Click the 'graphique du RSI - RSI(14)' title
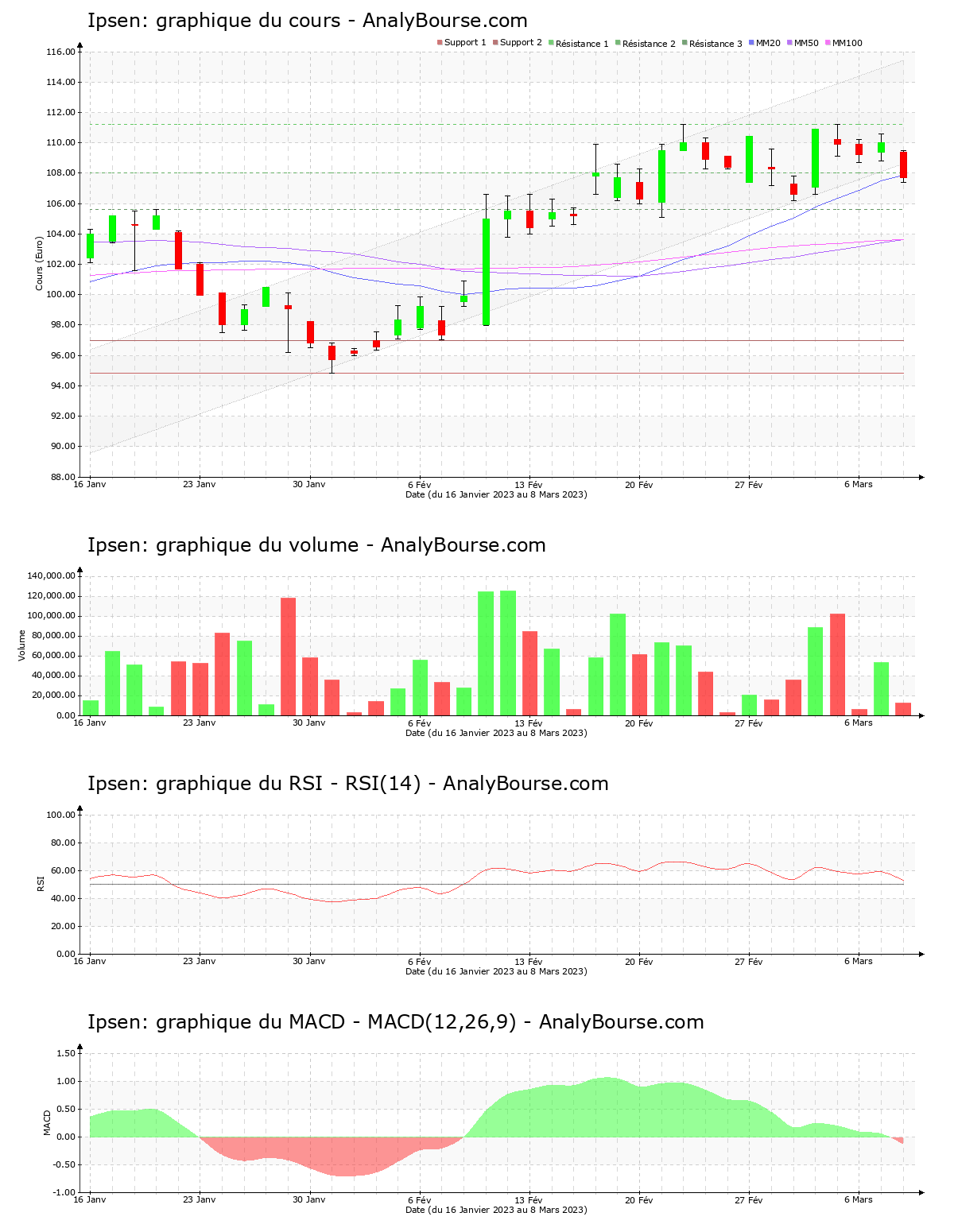Screen dimensions: 954x1232 [x=288, y=784]
